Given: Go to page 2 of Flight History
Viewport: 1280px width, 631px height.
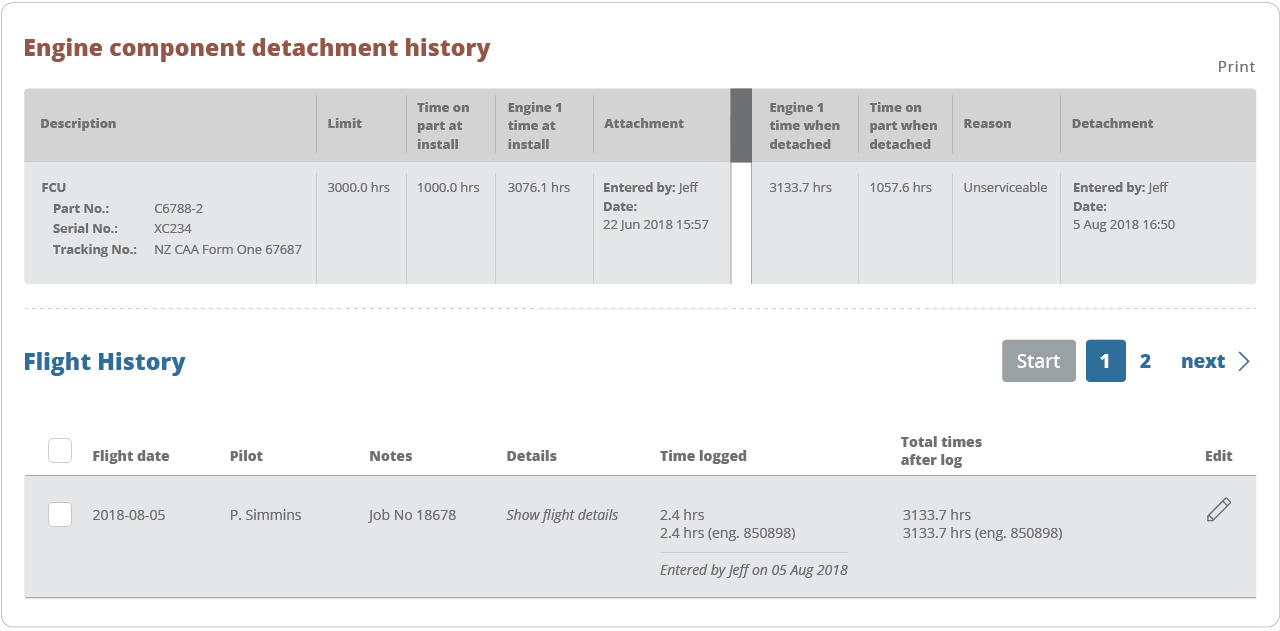Looking at the screenshot, I should click(1145, 361).
